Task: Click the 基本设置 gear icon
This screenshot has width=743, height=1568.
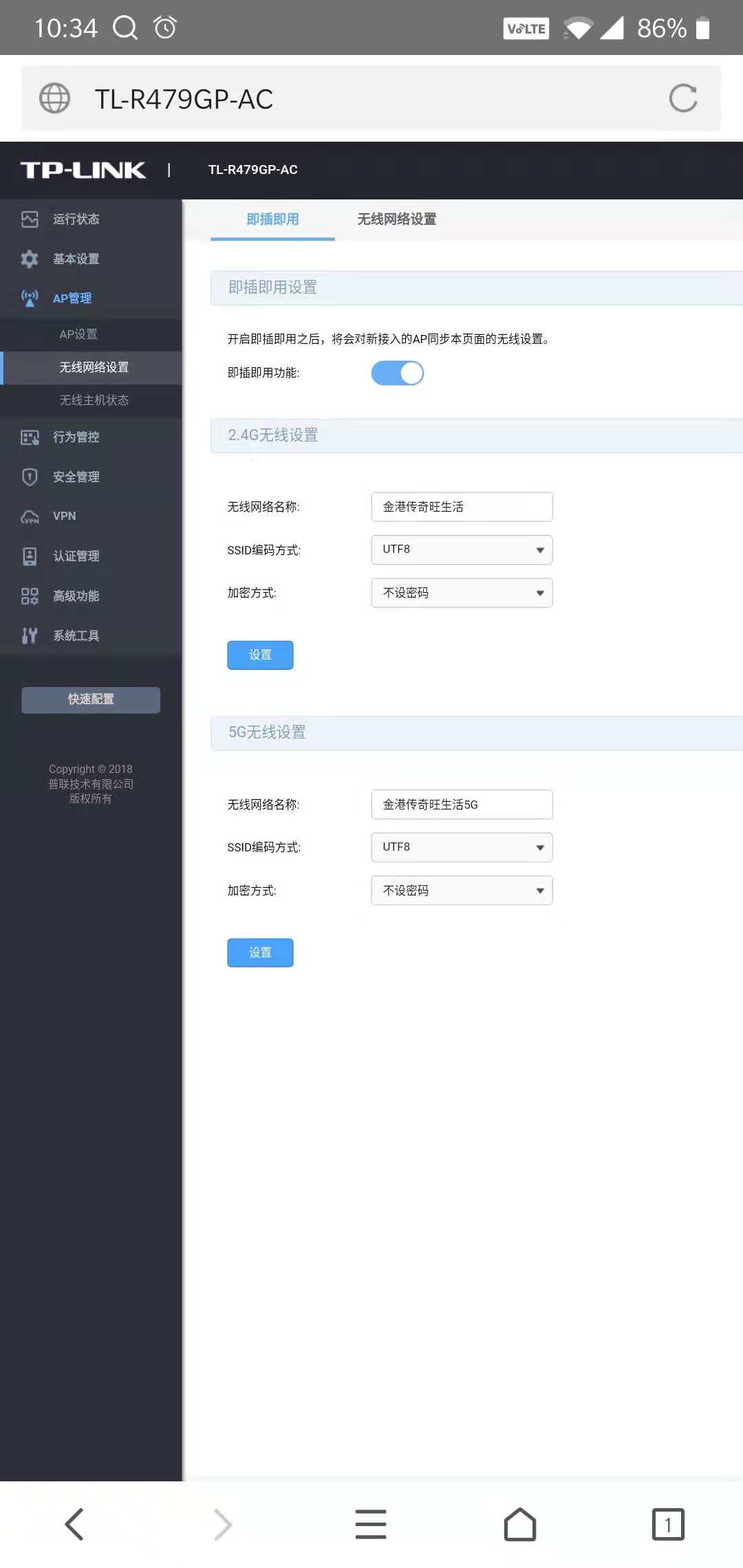Action: [30, 259]
